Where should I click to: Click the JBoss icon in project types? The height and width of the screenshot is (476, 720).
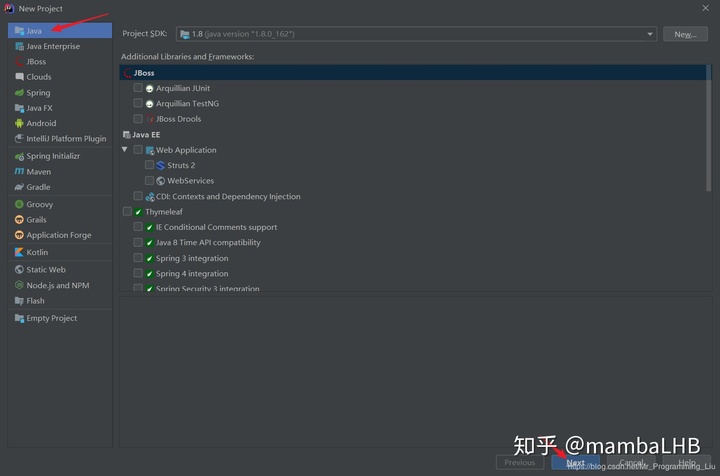point(19,62)
